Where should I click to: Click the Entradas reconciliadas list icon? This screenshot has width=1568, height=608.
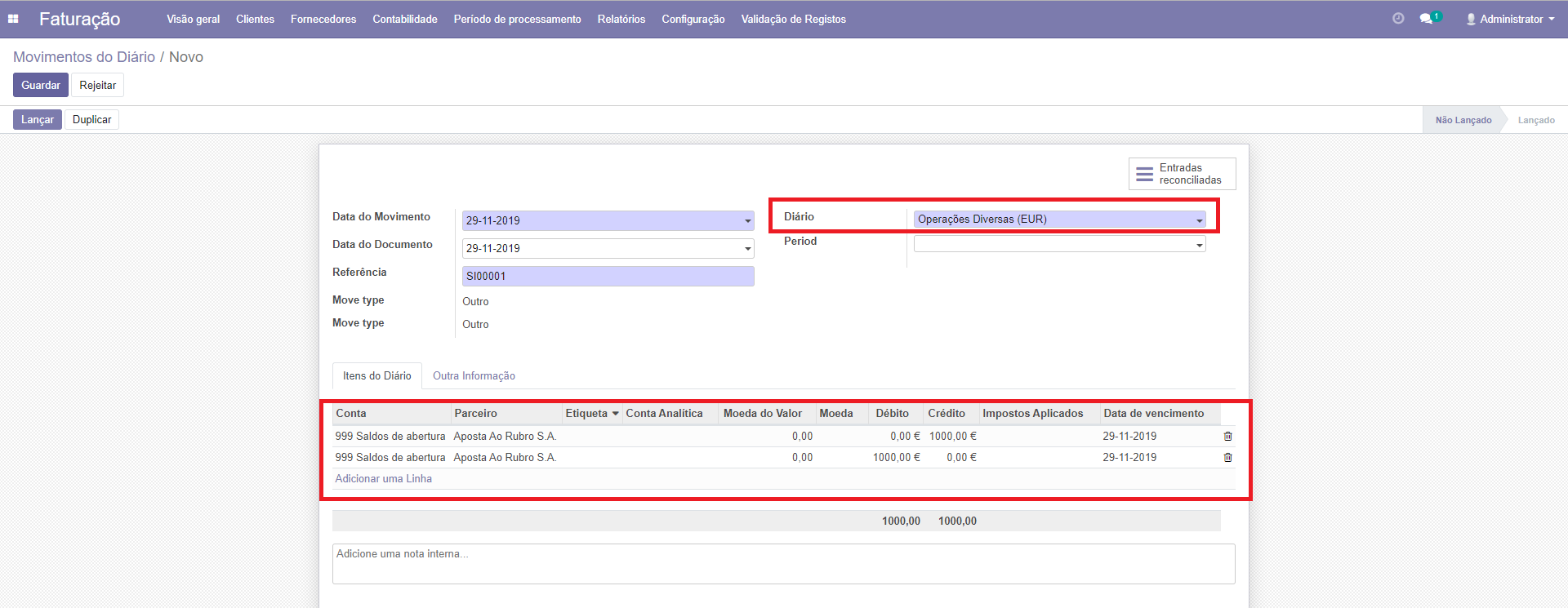[x=1144, y=174]
